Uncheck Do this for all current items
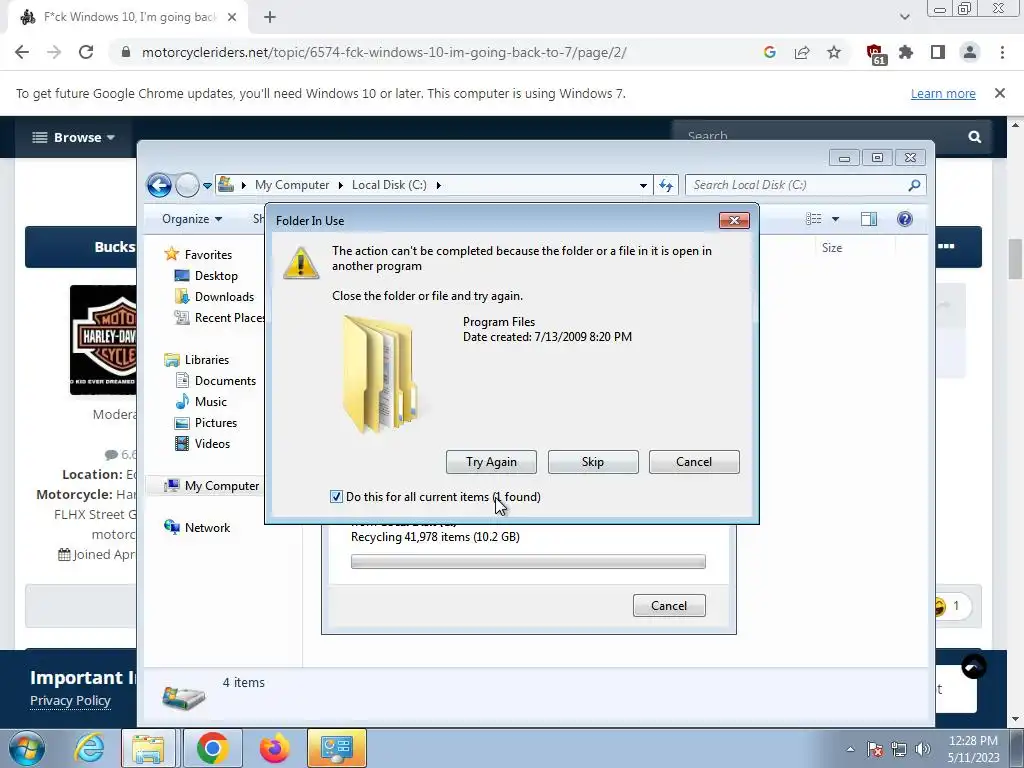1024x768 pixels. coord(336,497)
